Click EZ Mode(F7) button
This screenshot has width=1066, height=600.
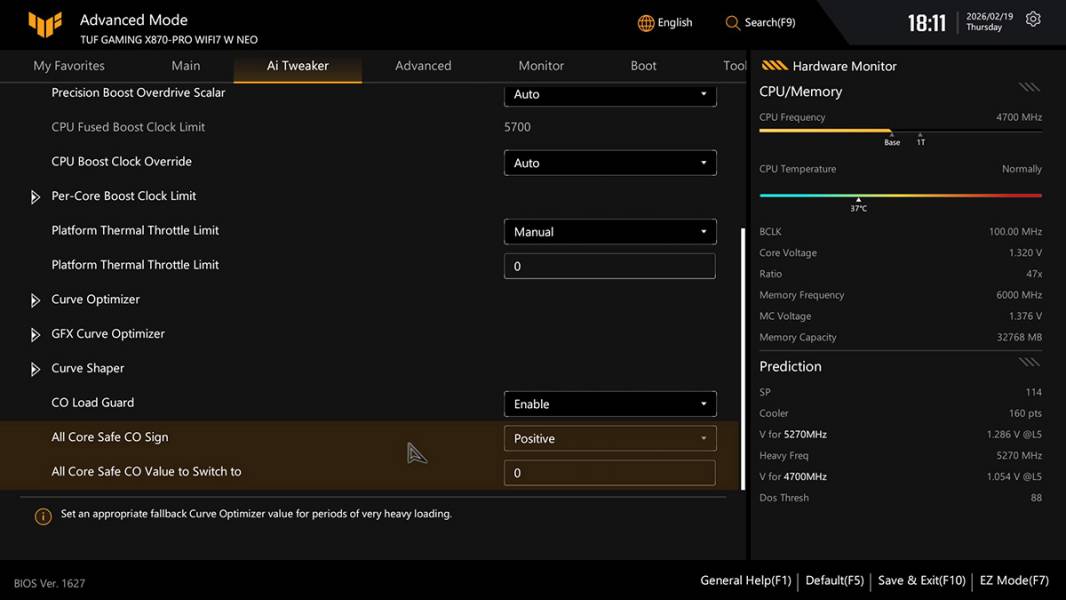[1014, 580]
